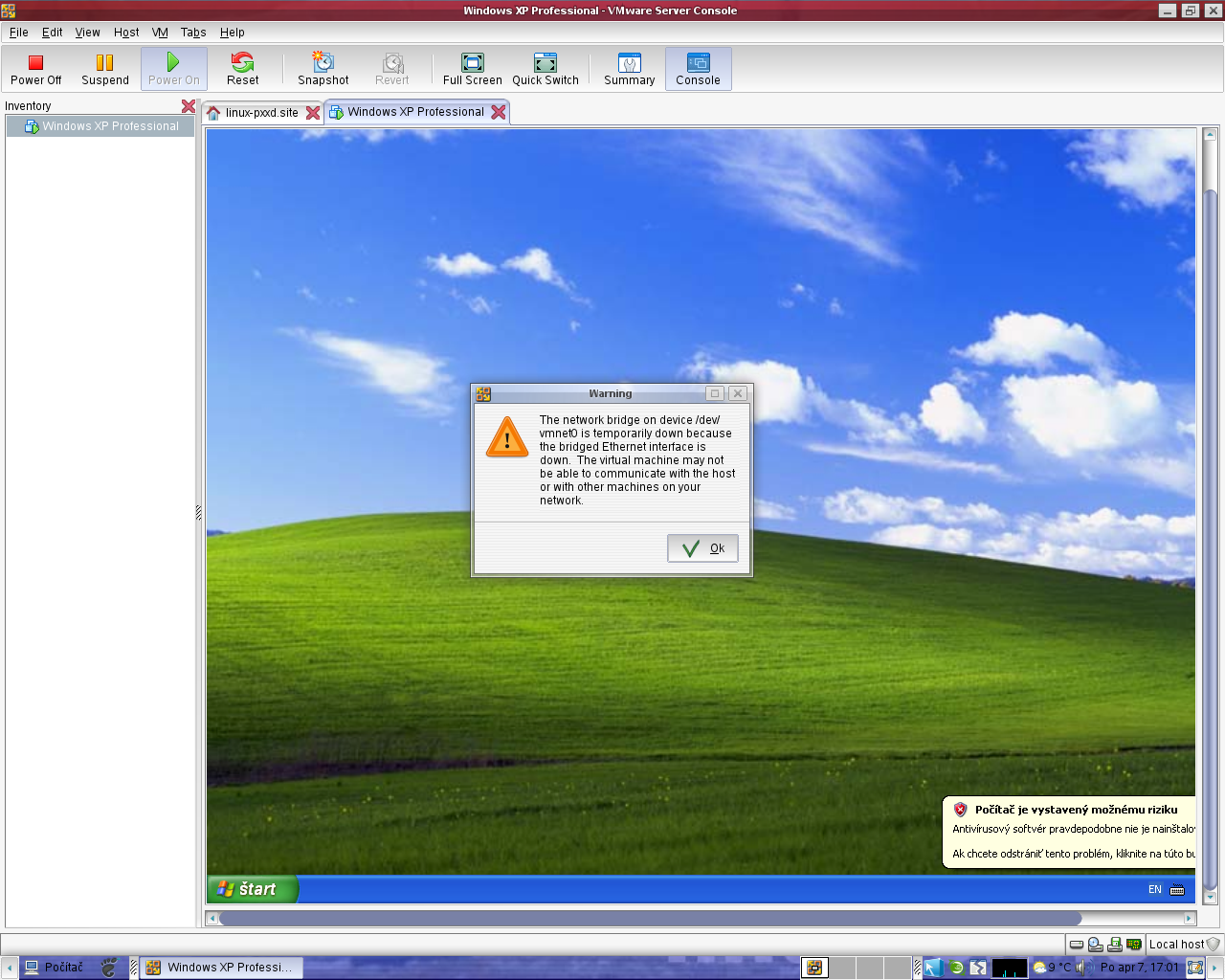Viewport: 1225px width, 980px height.
Task: Click the Inventory pane splitter handle
Action: [198, 512]
